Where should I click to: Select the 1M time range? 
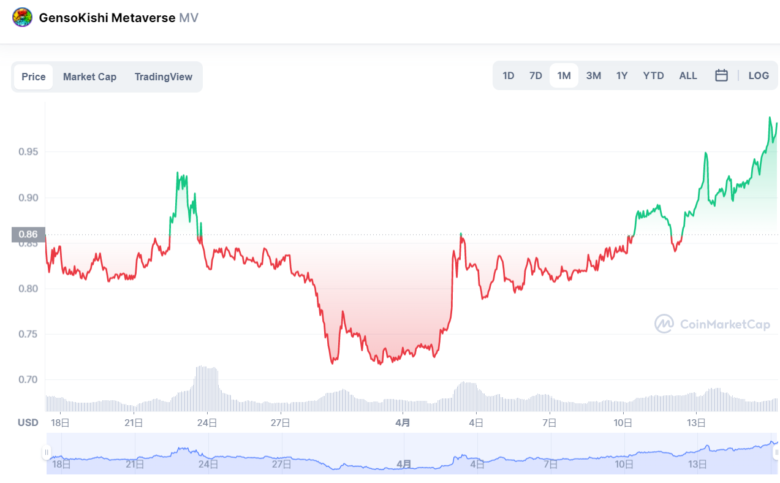[x=564, y=76]
